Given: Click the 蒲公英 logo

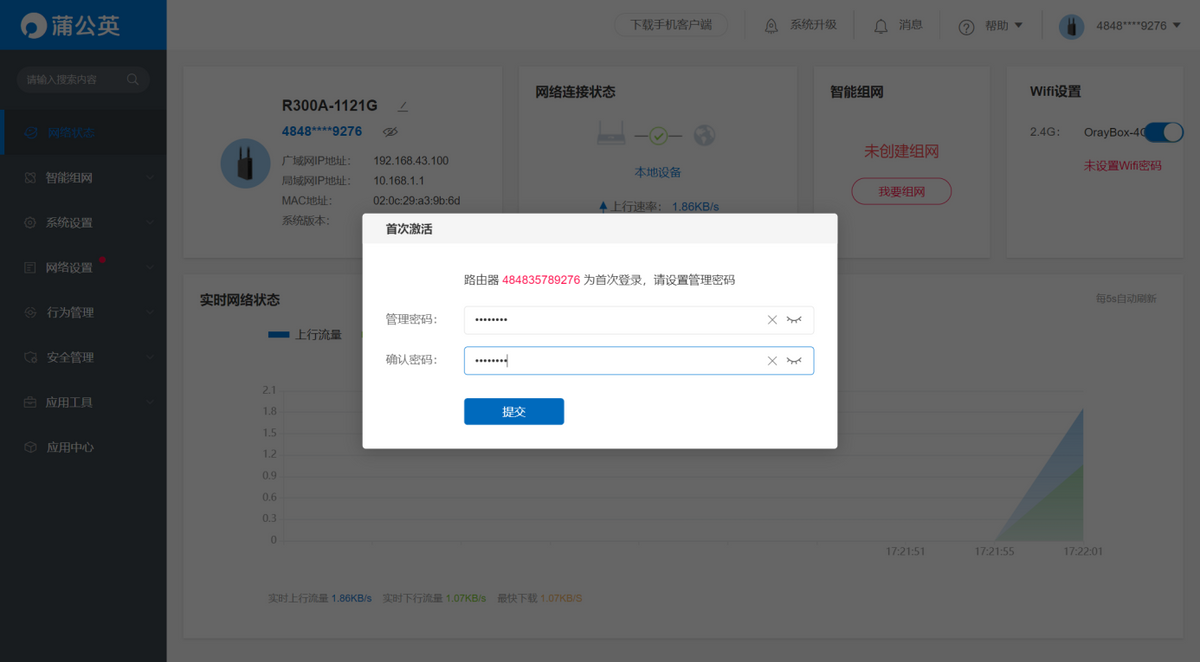Looking at the screenshot, I should point(70,25).
